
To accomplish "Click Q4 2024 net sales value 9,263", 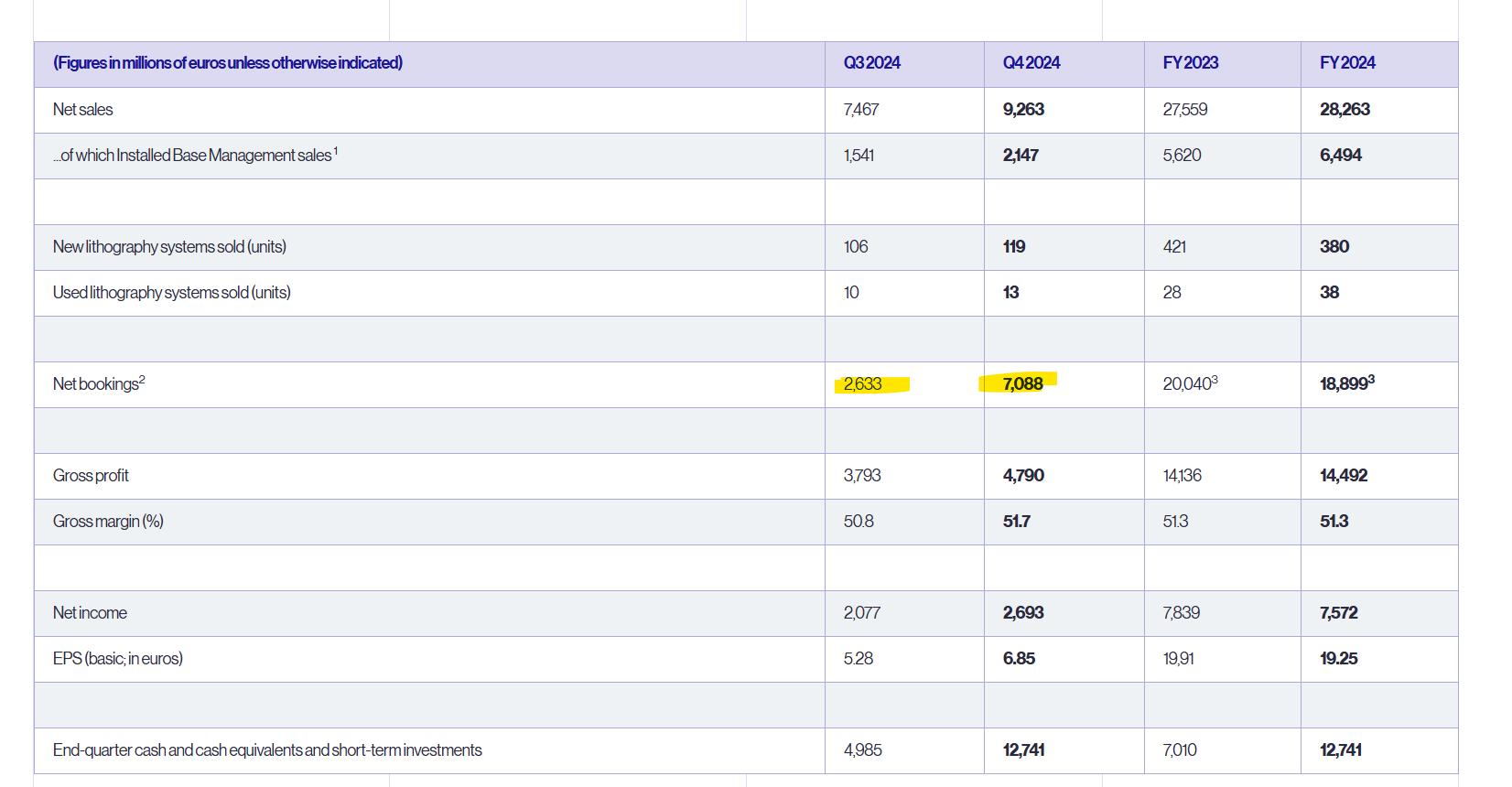I will pyautogui.click(x=1023, y=110).
